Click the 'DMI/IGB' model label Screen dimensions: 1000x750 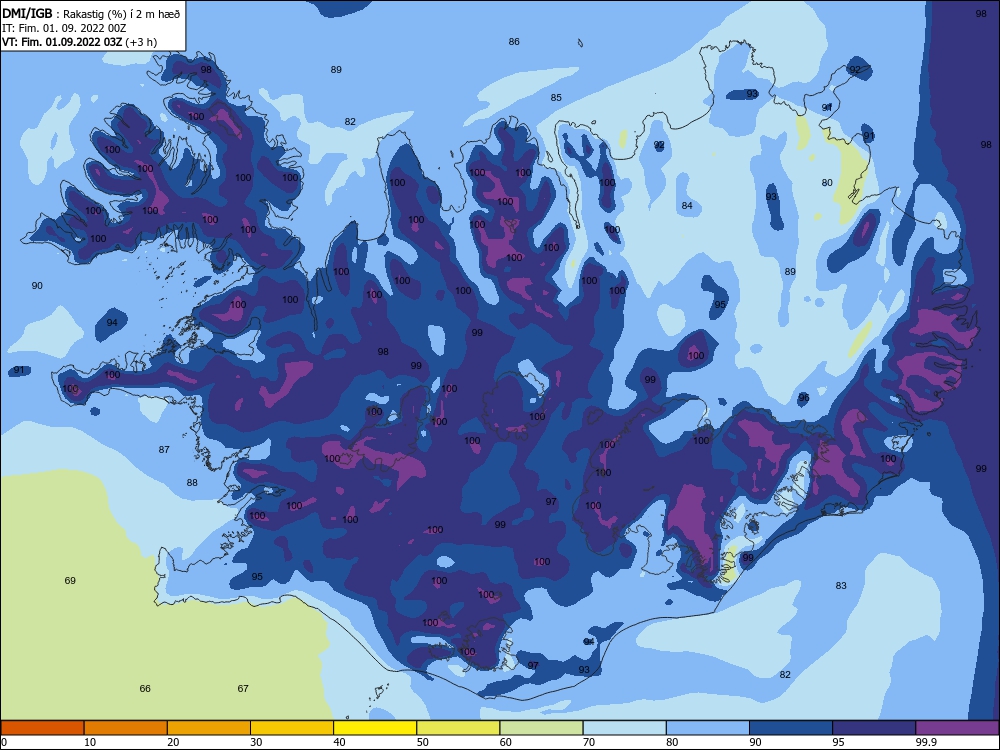point(27,14)
